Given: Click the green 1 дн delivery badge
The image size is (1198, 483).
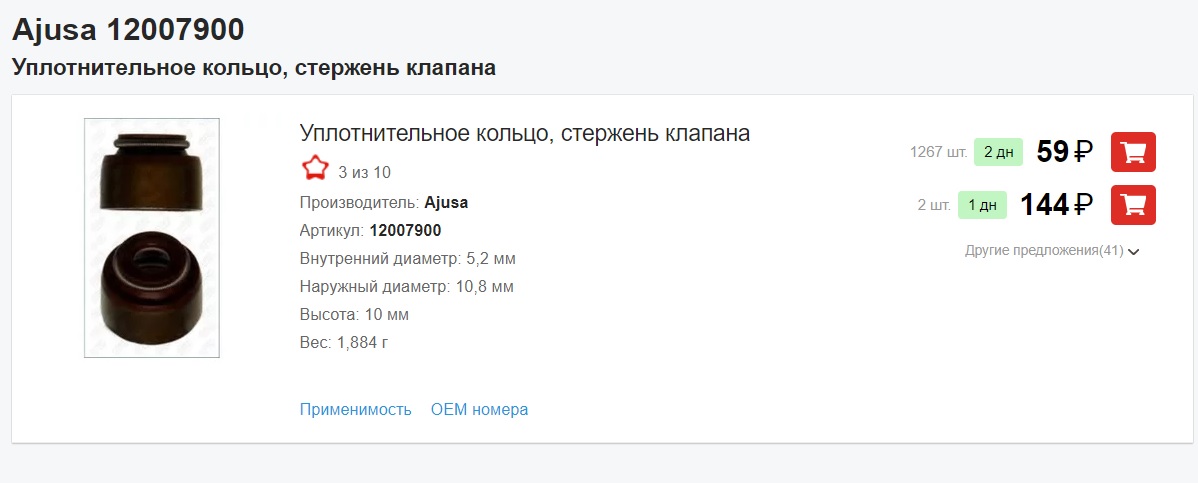Looking at the screenshot, I should tap(982, 205).
